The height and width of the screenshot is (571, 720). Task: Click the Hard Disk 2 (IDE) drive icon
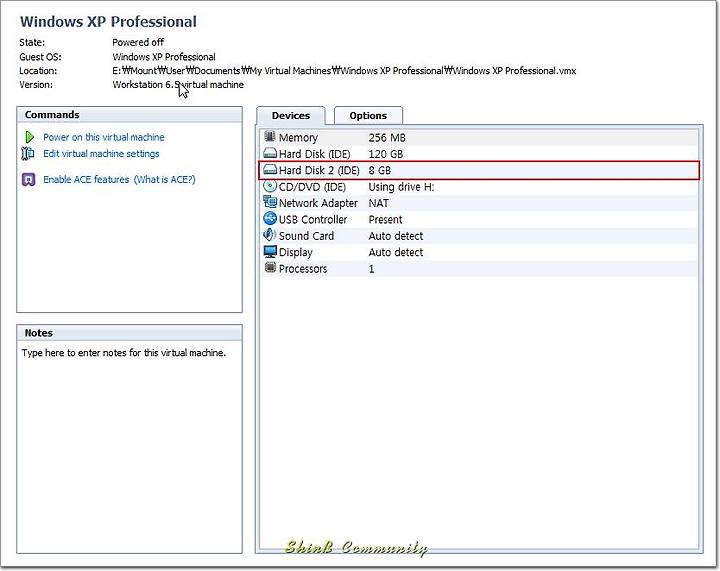pyautogui.click(x=270, y=170)
